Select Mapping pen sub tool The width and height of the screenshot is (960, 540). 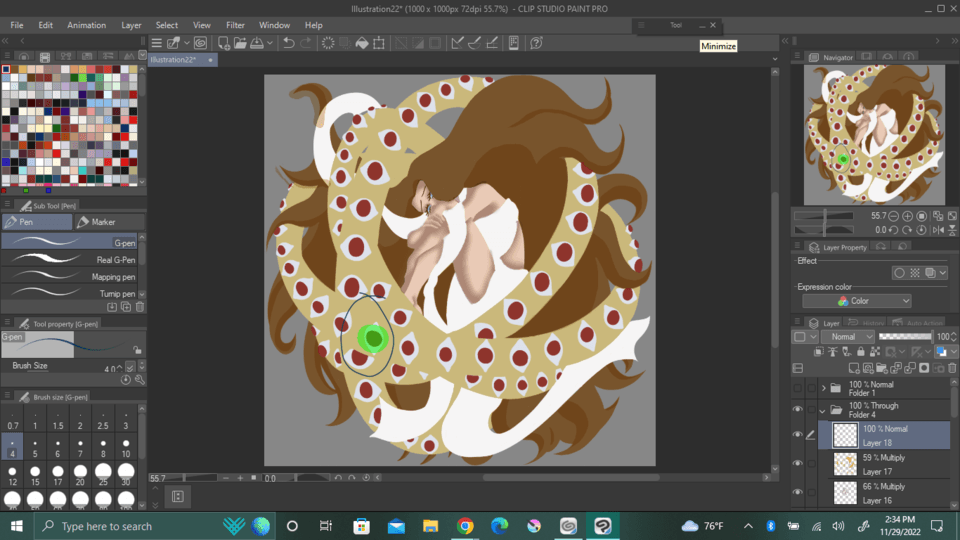click(x=69, y=277)
